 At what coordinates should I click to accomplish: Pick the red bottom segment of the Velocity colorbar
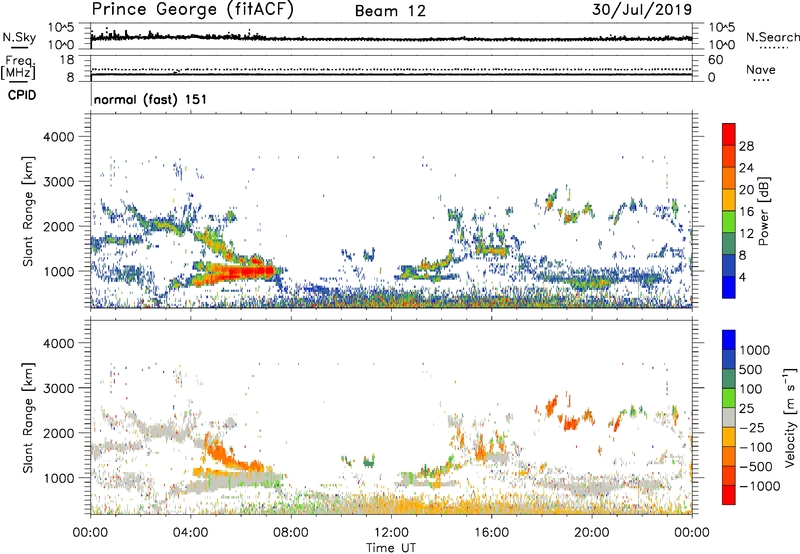point(729,495)
